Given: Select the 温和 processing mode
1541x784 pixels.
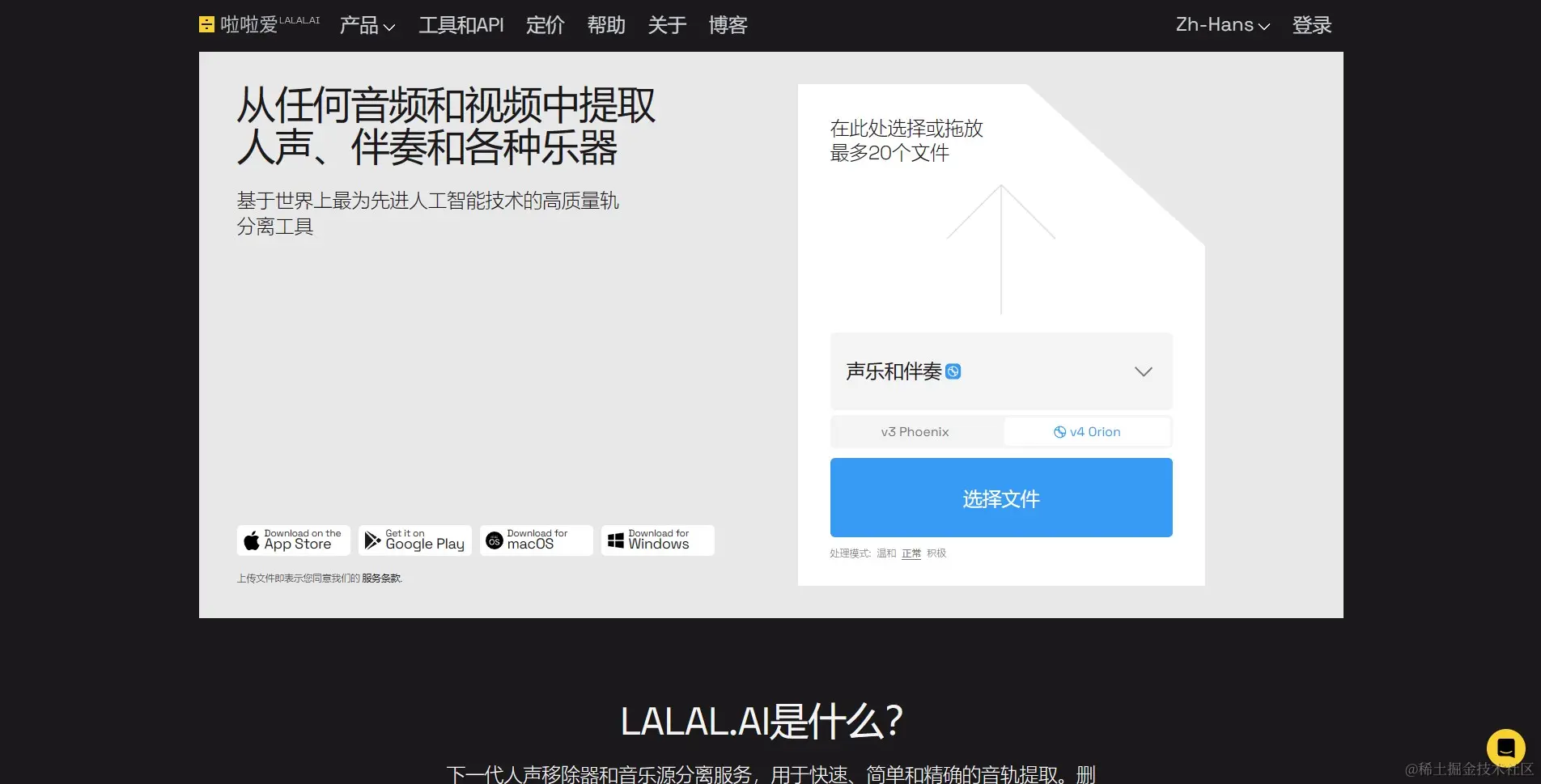Looking at the screenshot, I should coord(885,553).
